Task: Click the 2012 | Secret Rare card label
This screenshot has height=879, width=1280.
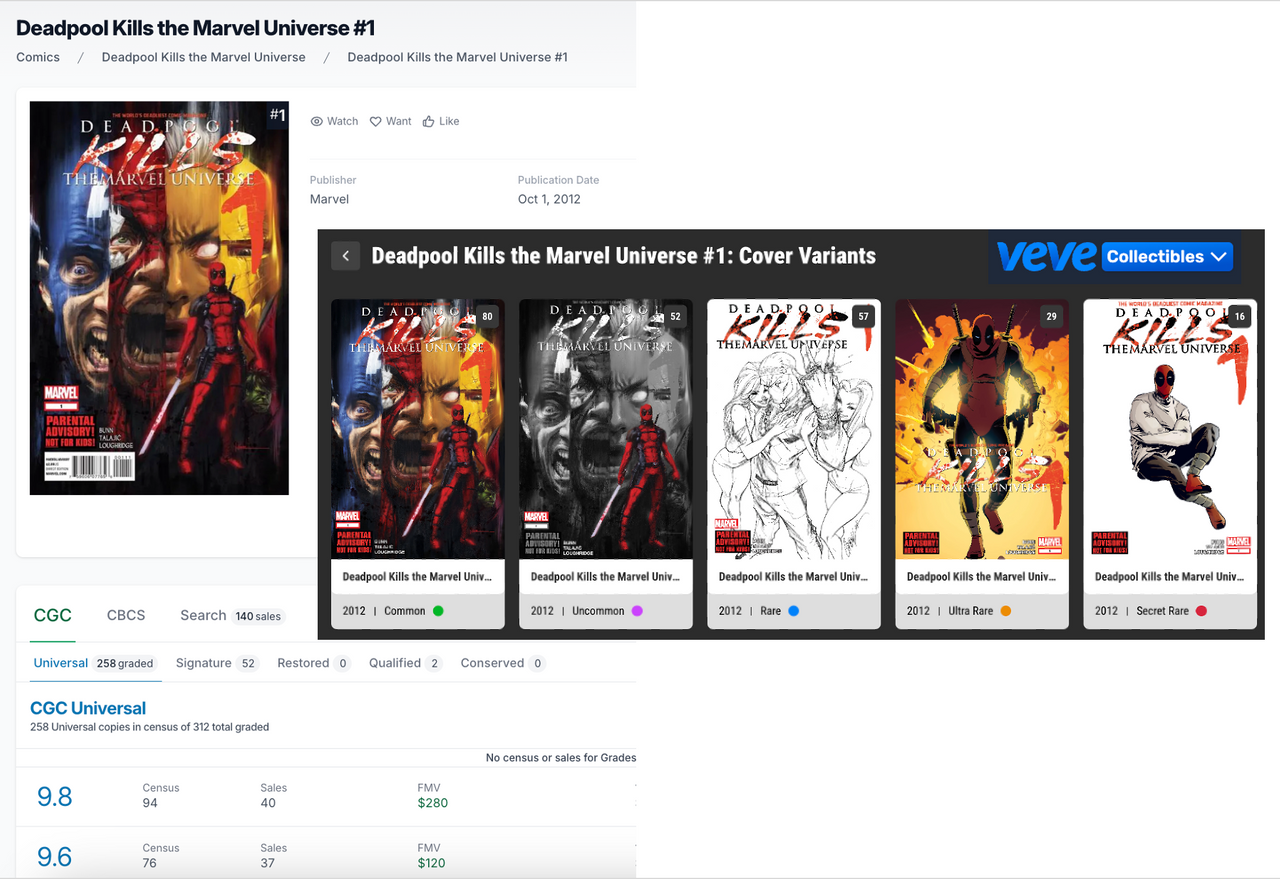Action: coord(1142,611)
